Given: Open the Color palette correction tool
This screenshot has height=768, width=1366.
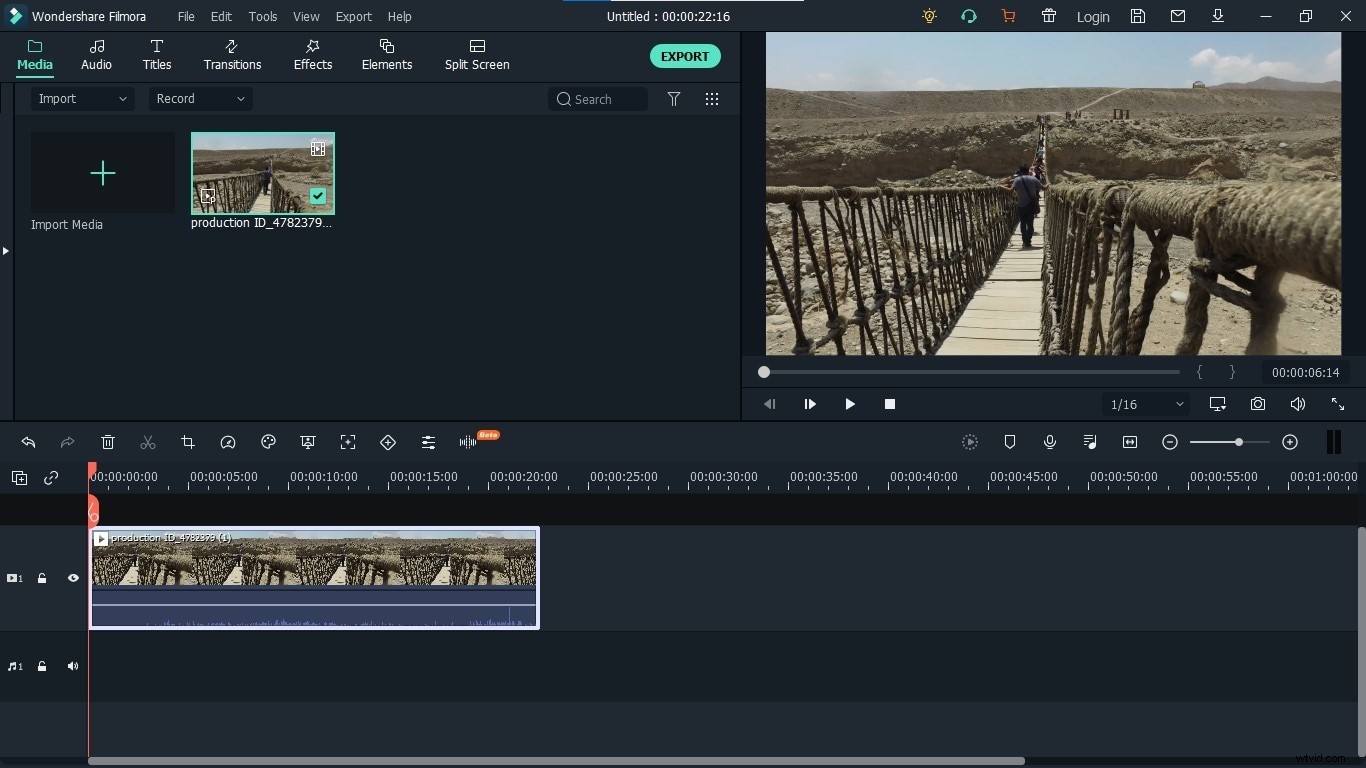Looking at the screenshot, I should pyautogui.click(x=268, y=443).
